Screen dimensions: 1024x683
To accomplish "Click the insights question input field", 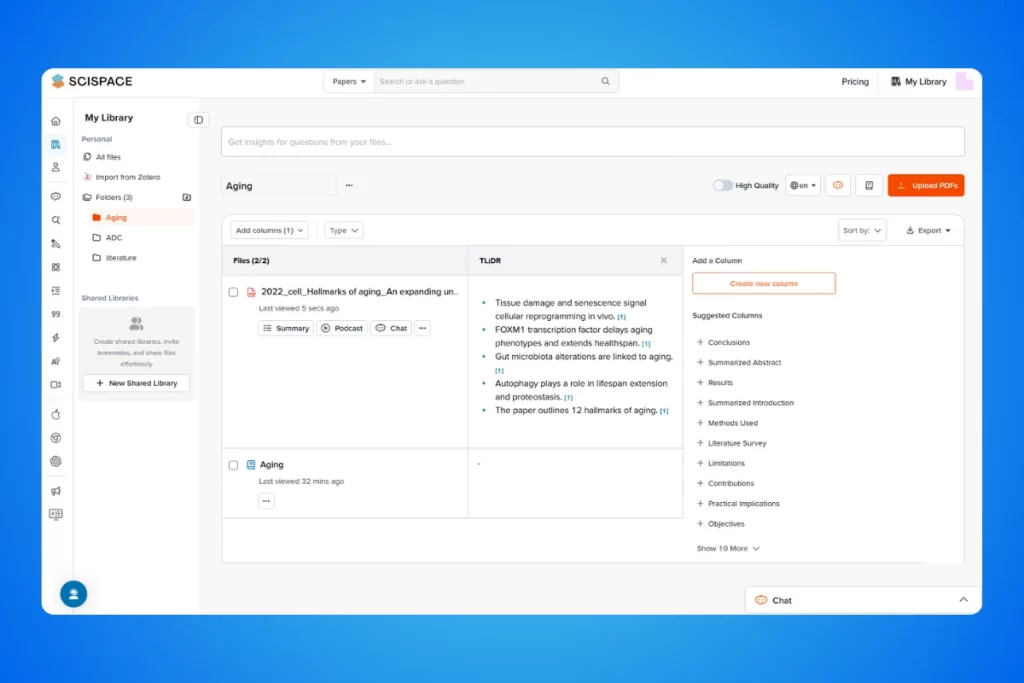I will tap(592, 142).
